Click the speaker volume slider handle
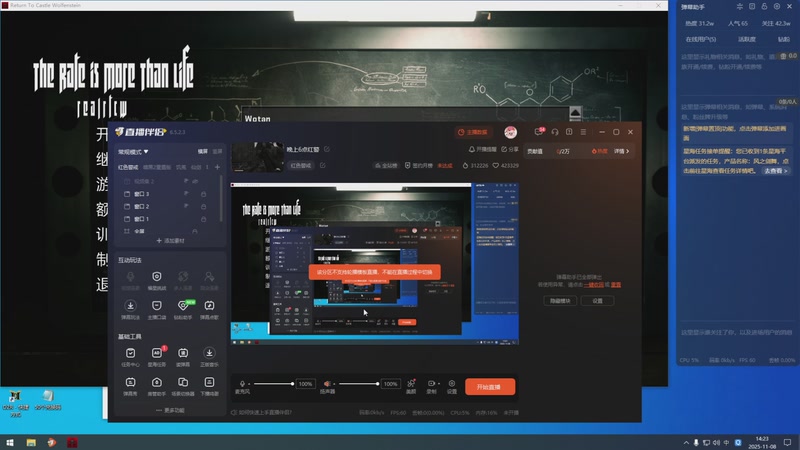Image resolution: width=800 pixels, height=450 pixels. (x=377, y=384)
